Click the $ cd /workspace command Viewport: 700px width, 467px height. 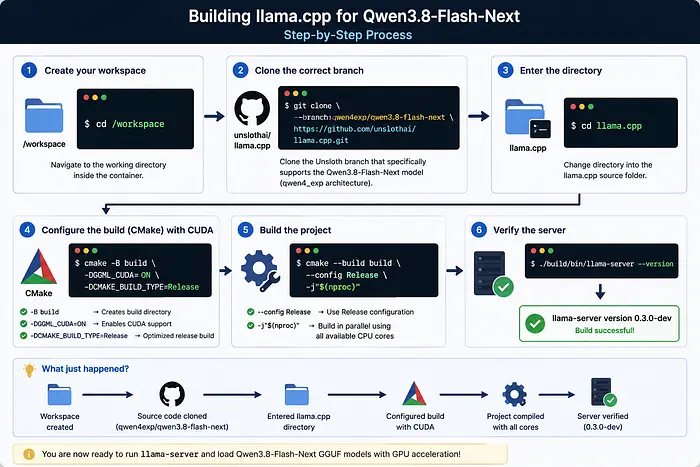click(x=124, y=124)
